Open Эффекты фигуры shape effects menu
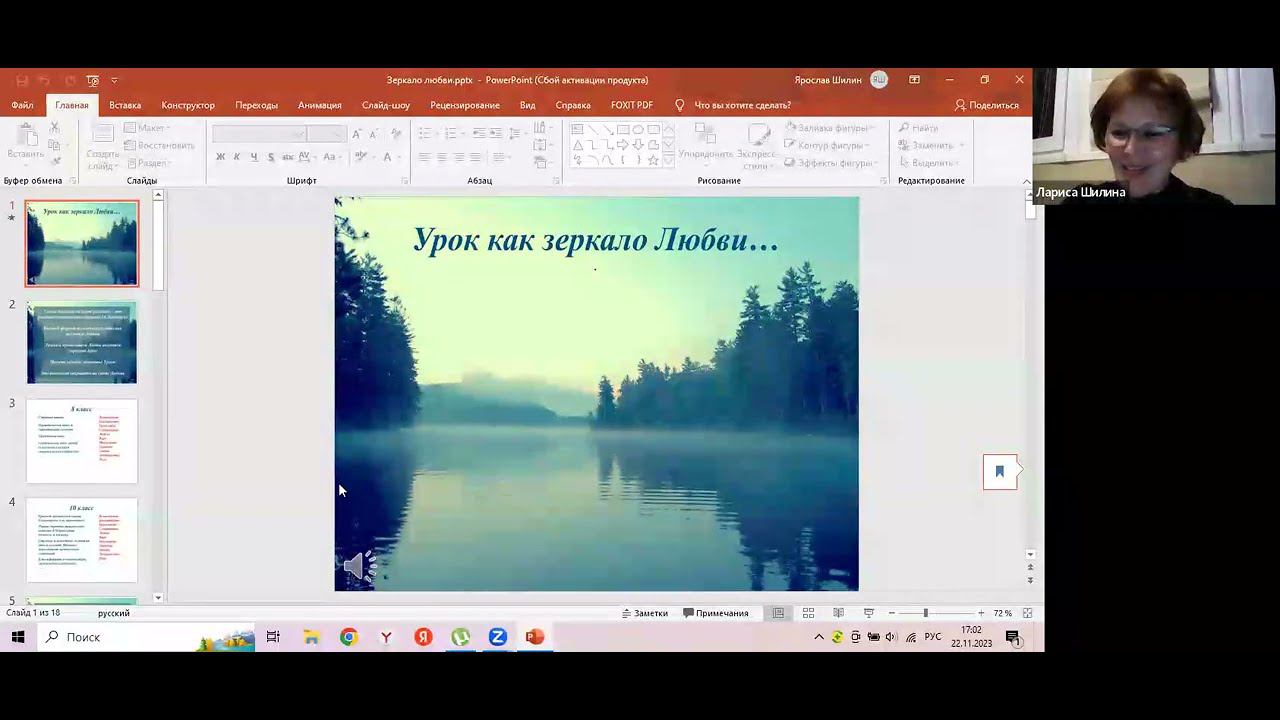This screenshot has width=1280, height=720. tap(830, 163)
